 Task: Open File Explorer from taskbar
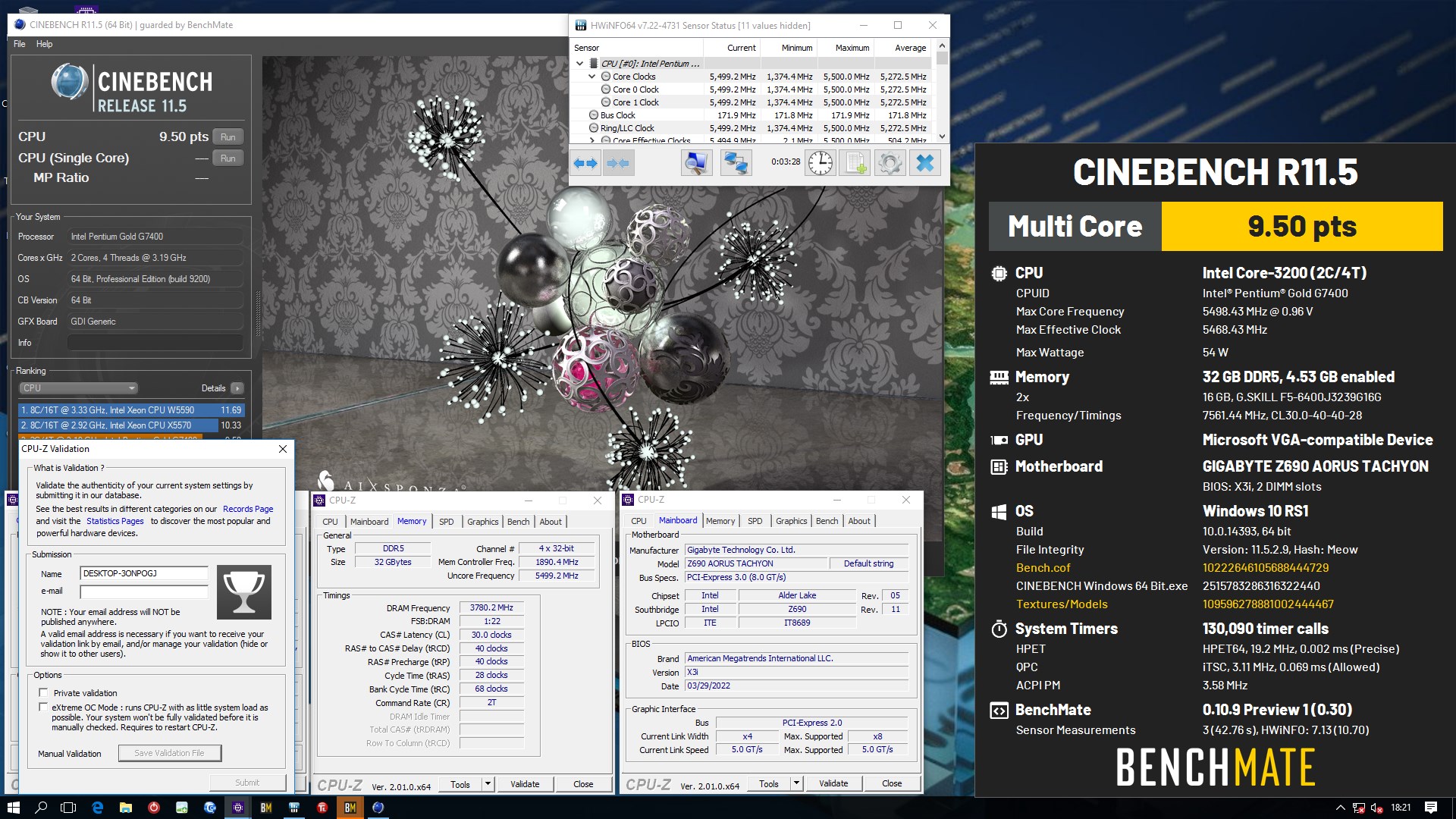[125, 808]
